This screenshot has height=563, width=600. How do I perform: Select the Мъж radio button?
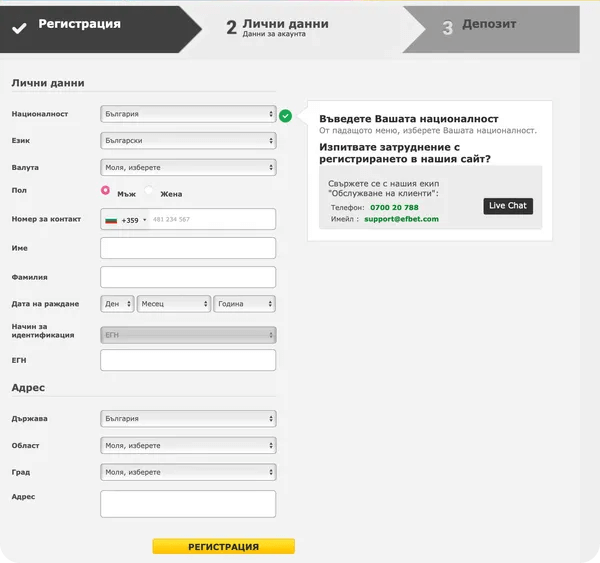(105, 190)
